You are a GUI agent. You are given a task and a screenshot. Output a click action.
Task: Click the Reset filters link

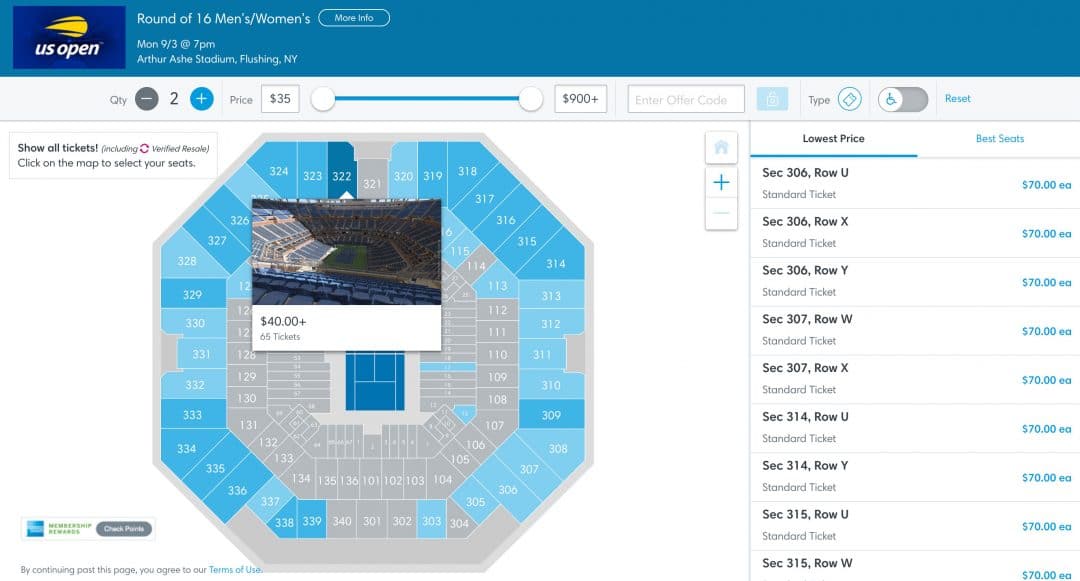coord(957,98)
